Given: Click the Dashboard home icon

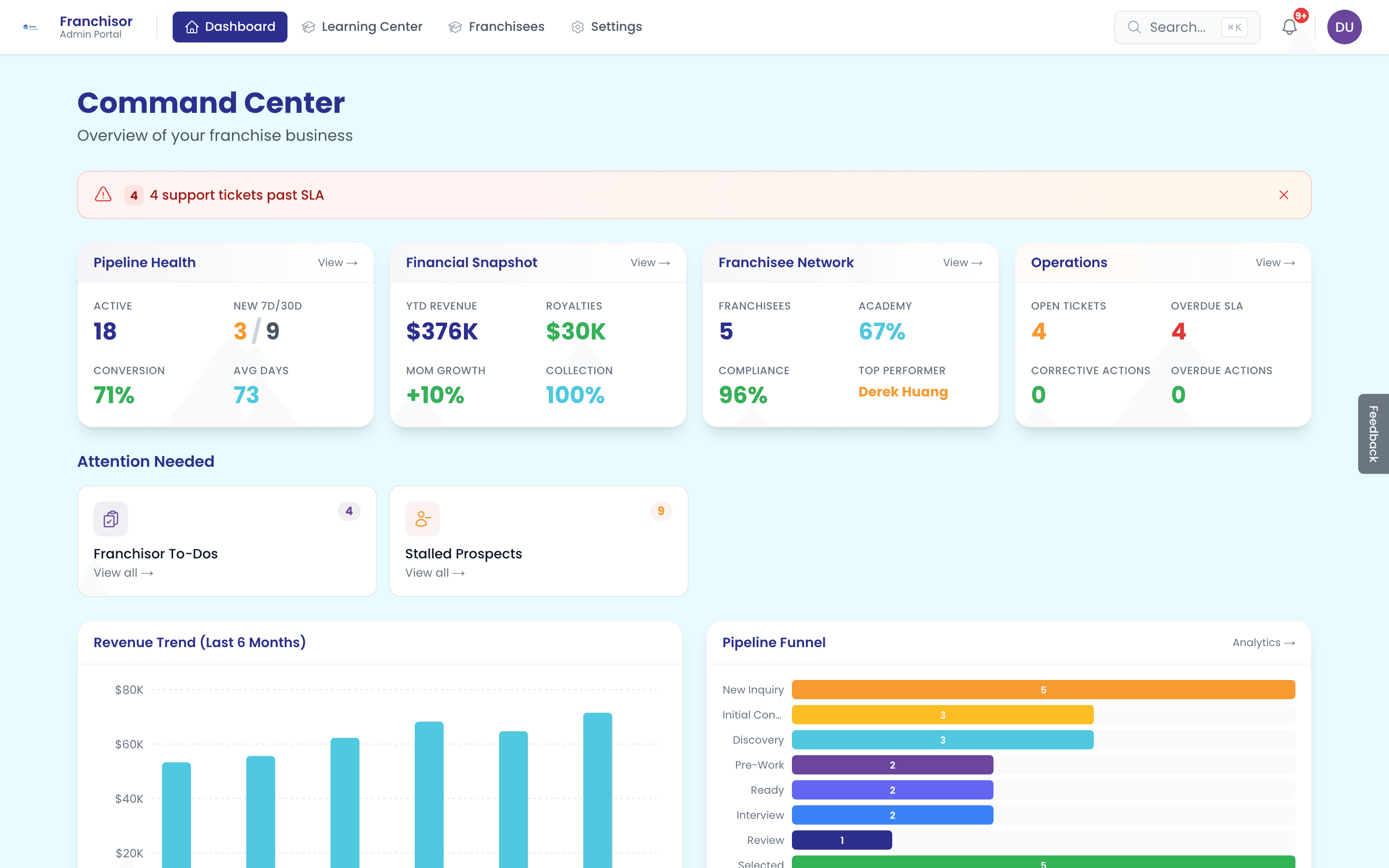Looking at the screenshot, I should tap(191, 27).
